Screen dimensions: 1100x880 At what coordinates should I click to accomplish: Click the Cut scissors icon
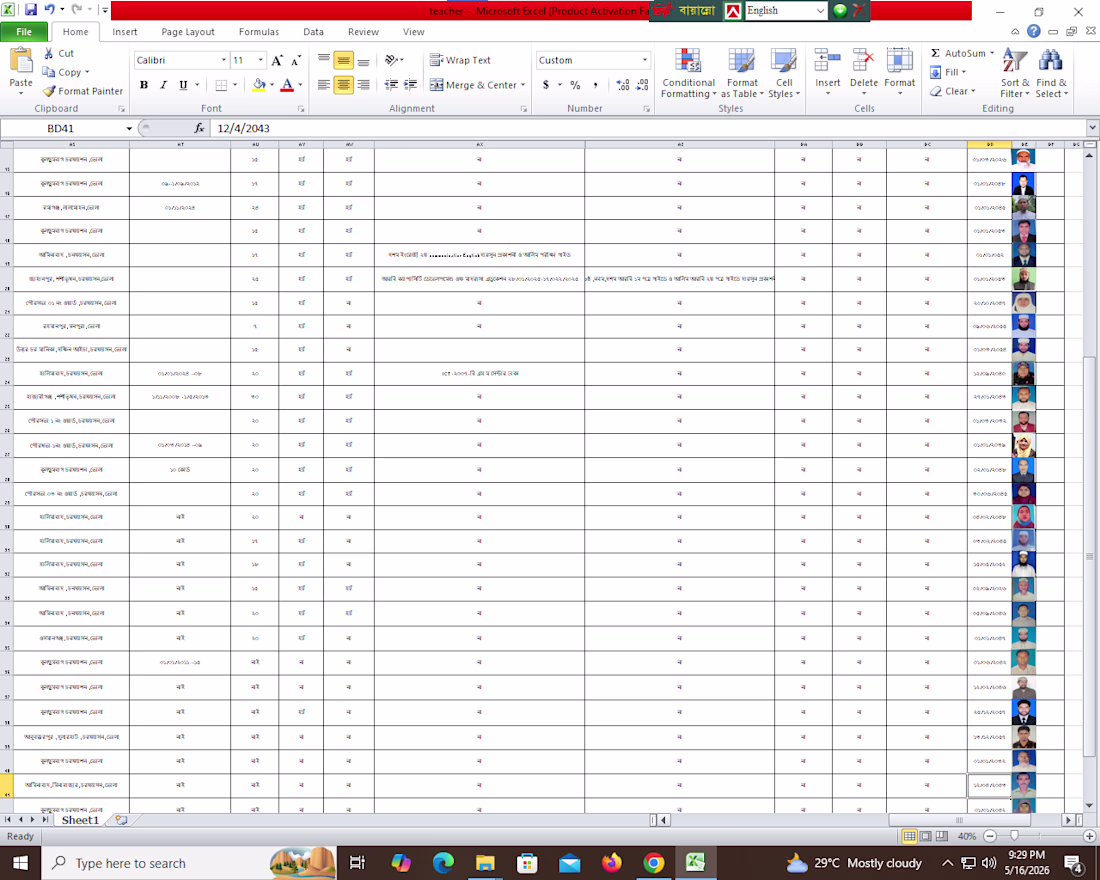(x=48, y=53)
